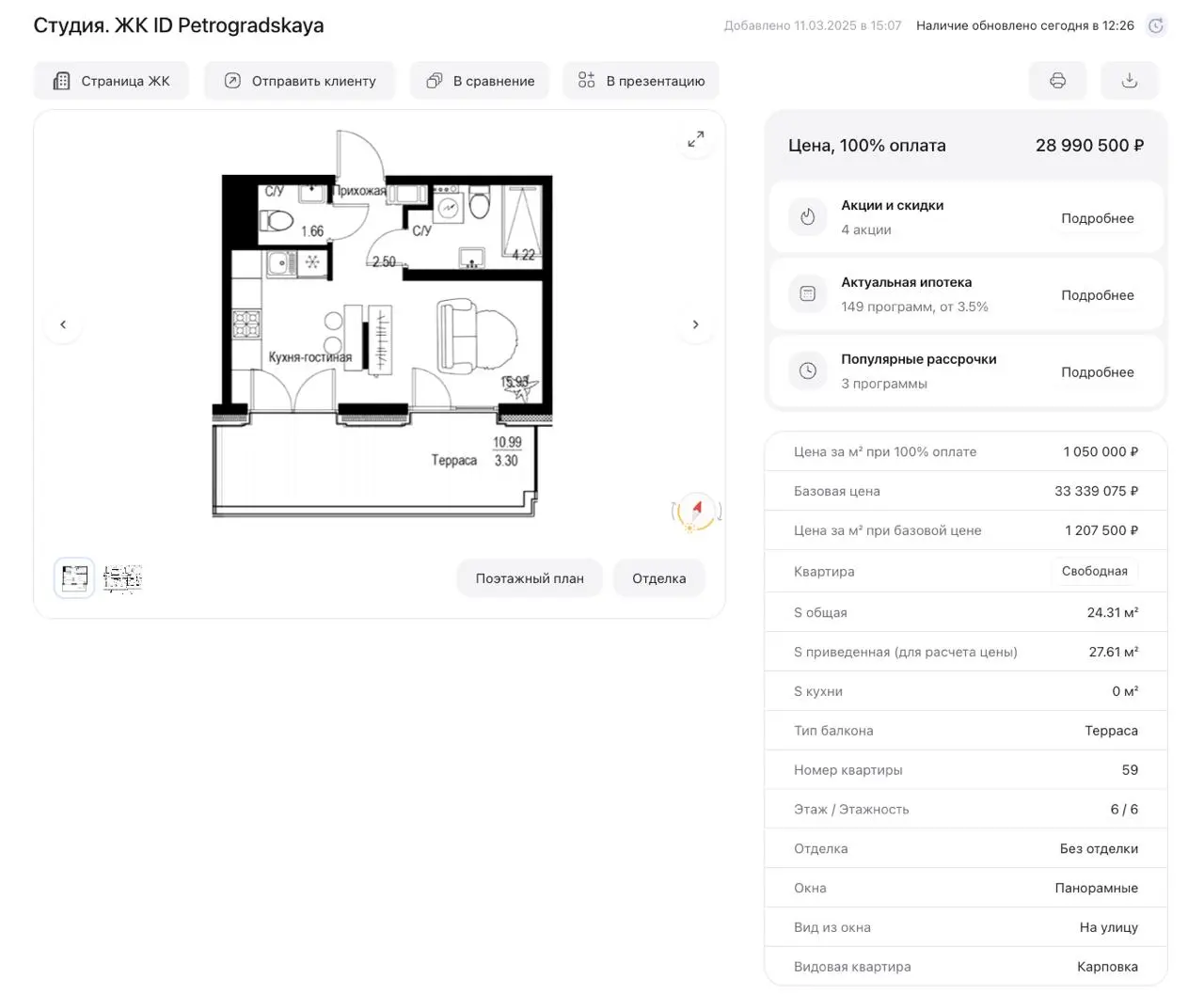Click the Карповка view value
This screenshot has width=1204, height=994.
coord(1107,968)
